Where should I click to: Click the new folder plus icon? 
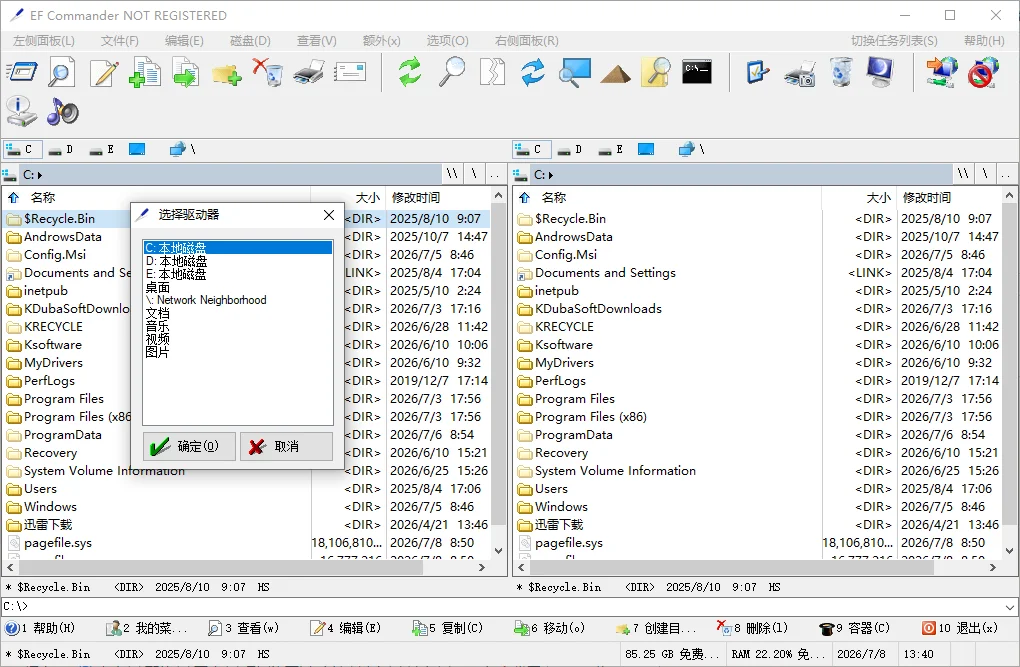pos(226,74)
